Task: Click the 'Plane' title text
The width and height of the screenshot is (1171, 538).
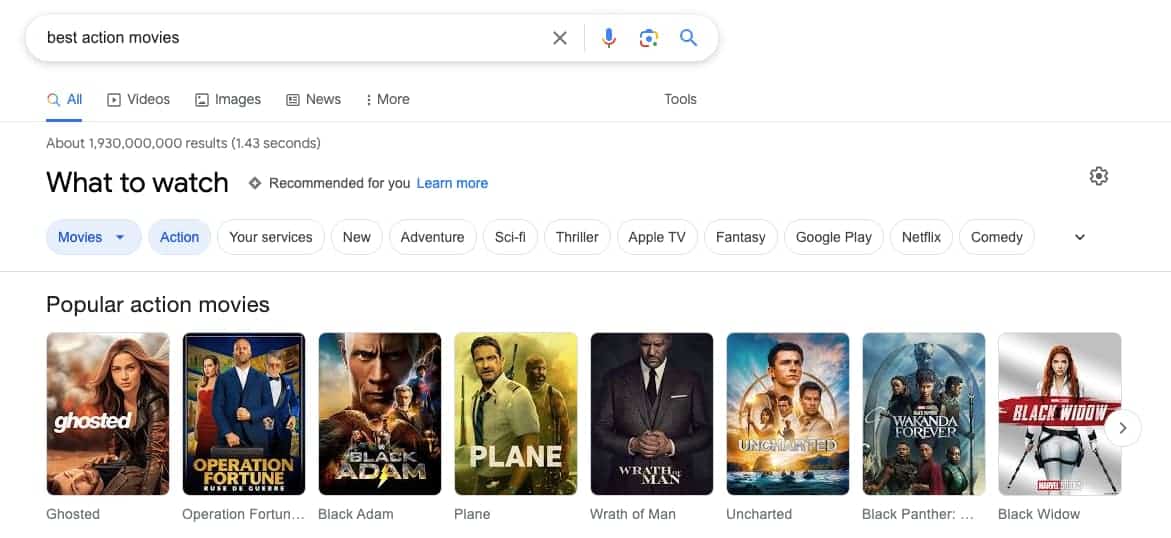Action: pos(472,514)
